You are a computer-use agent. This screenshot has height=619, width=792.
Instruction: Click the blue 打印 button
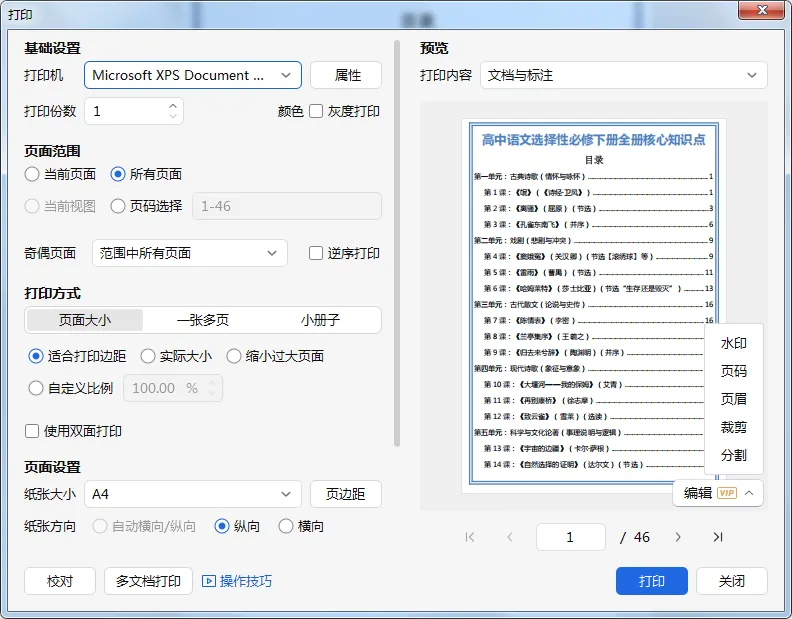652,581
